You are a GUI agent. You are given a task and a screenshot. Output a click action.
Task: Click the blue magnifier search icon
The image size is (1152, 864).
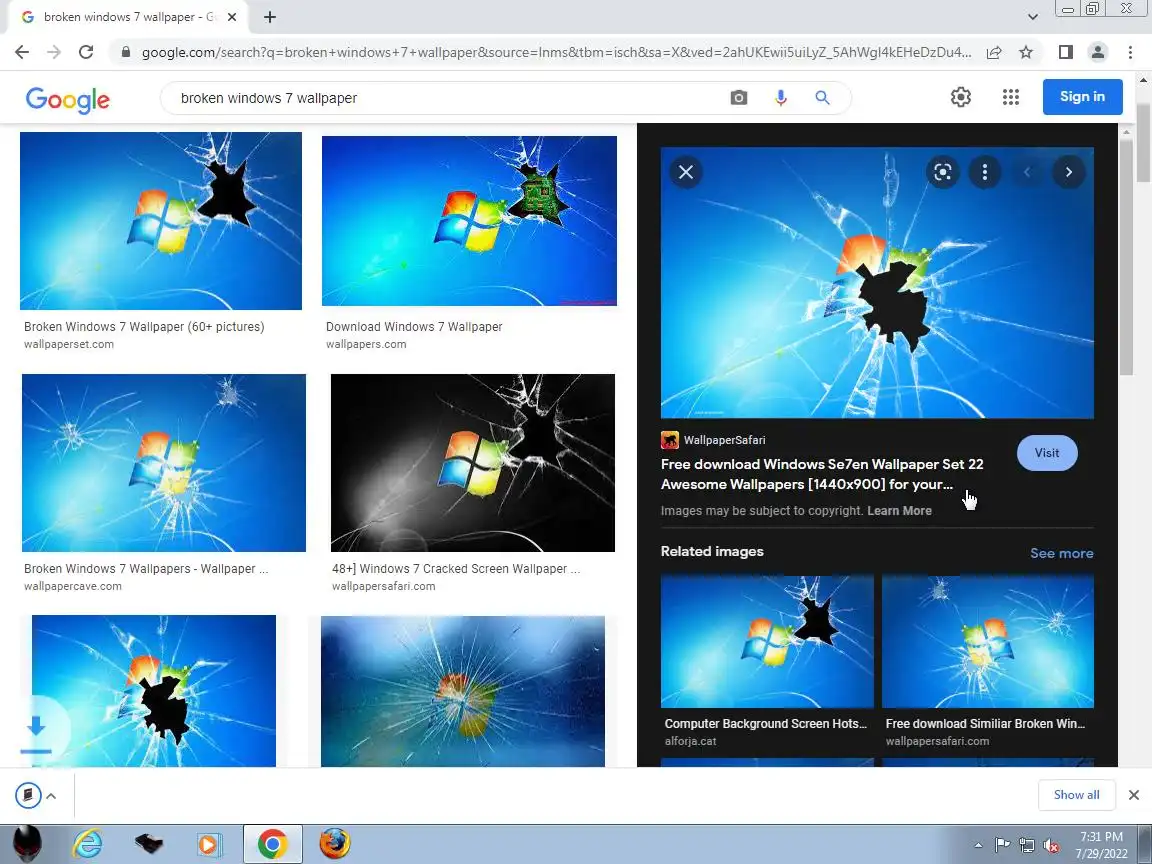[822, 98]
